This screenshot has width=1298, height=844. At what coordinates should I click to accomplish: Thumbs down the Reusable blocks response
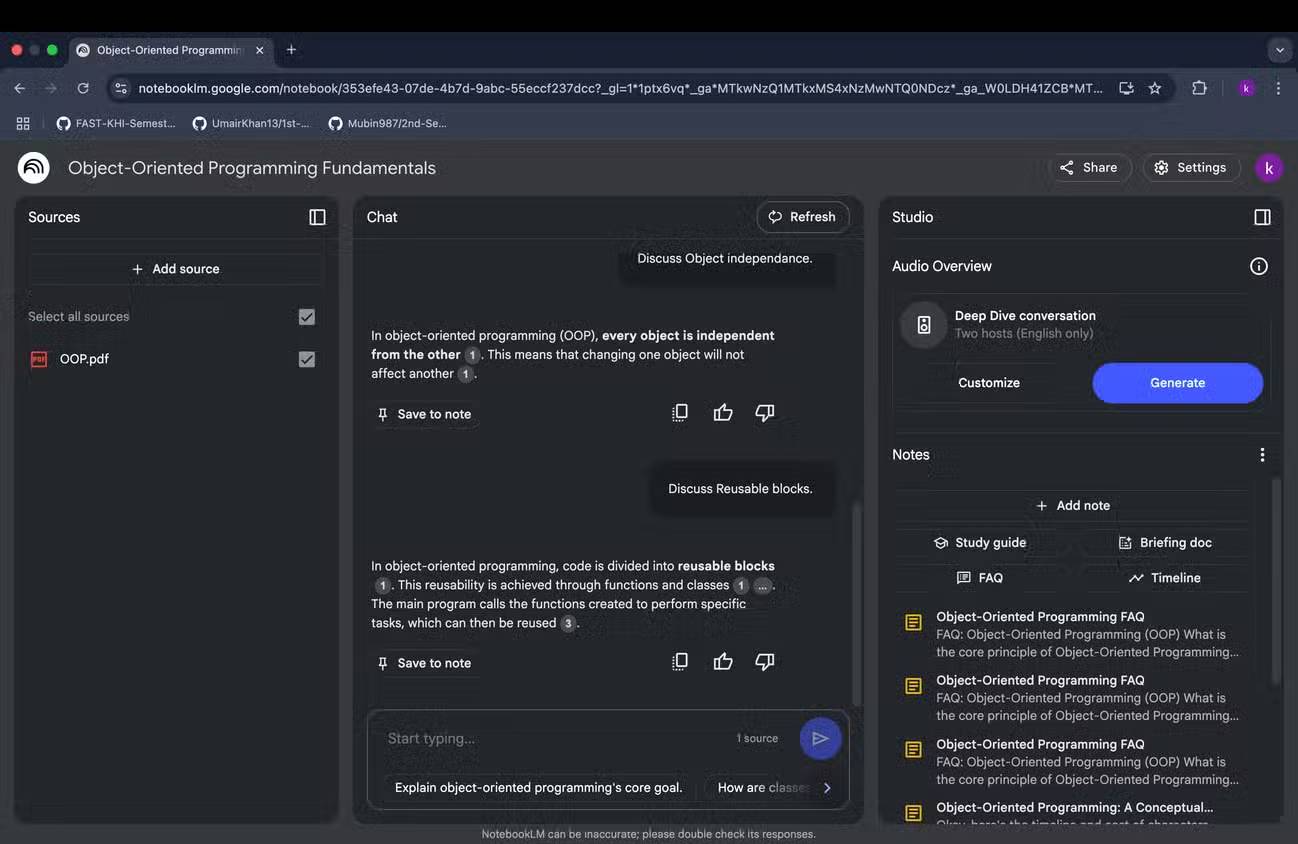[x=765, y=661]
